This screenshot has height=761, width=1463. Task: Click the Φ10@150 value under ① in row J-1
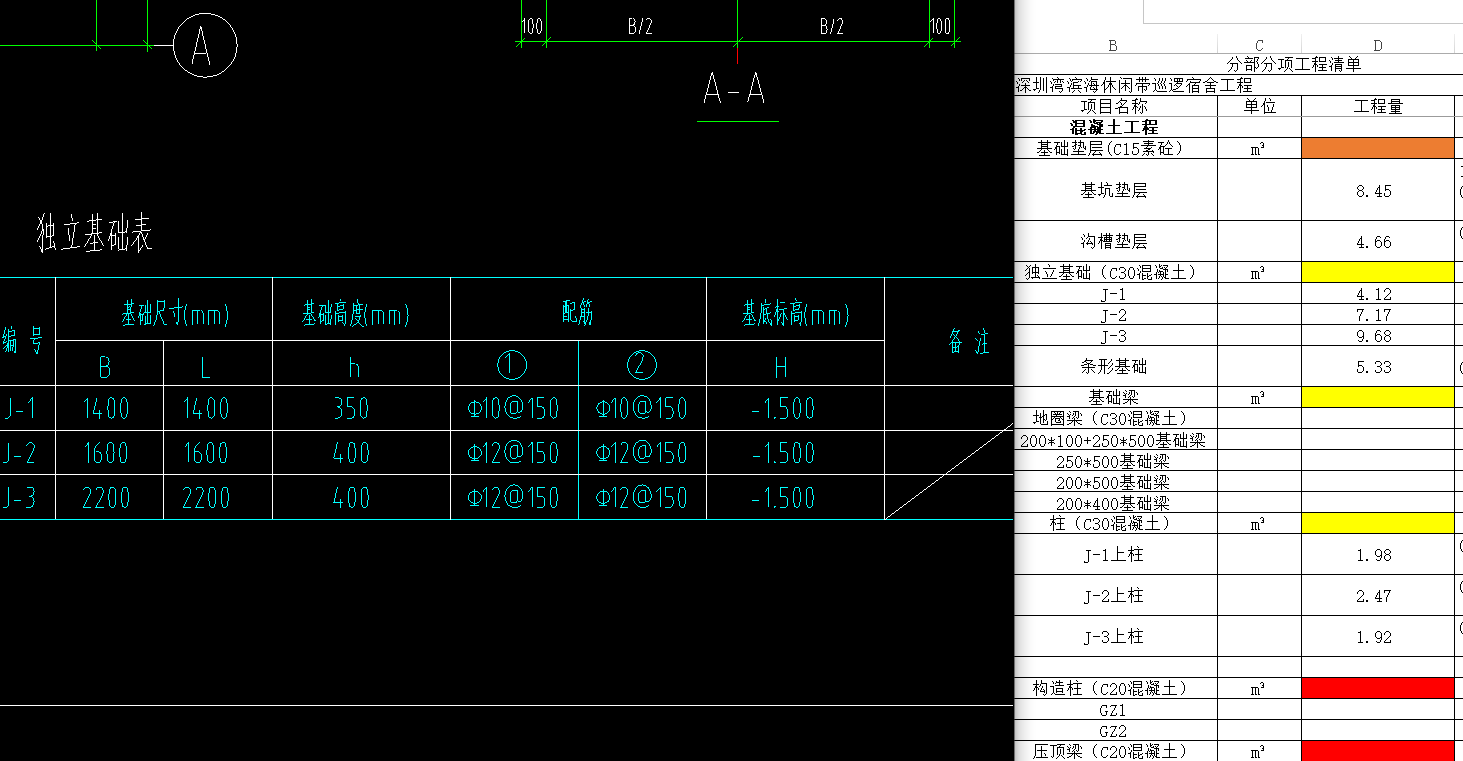coord(513,408)
